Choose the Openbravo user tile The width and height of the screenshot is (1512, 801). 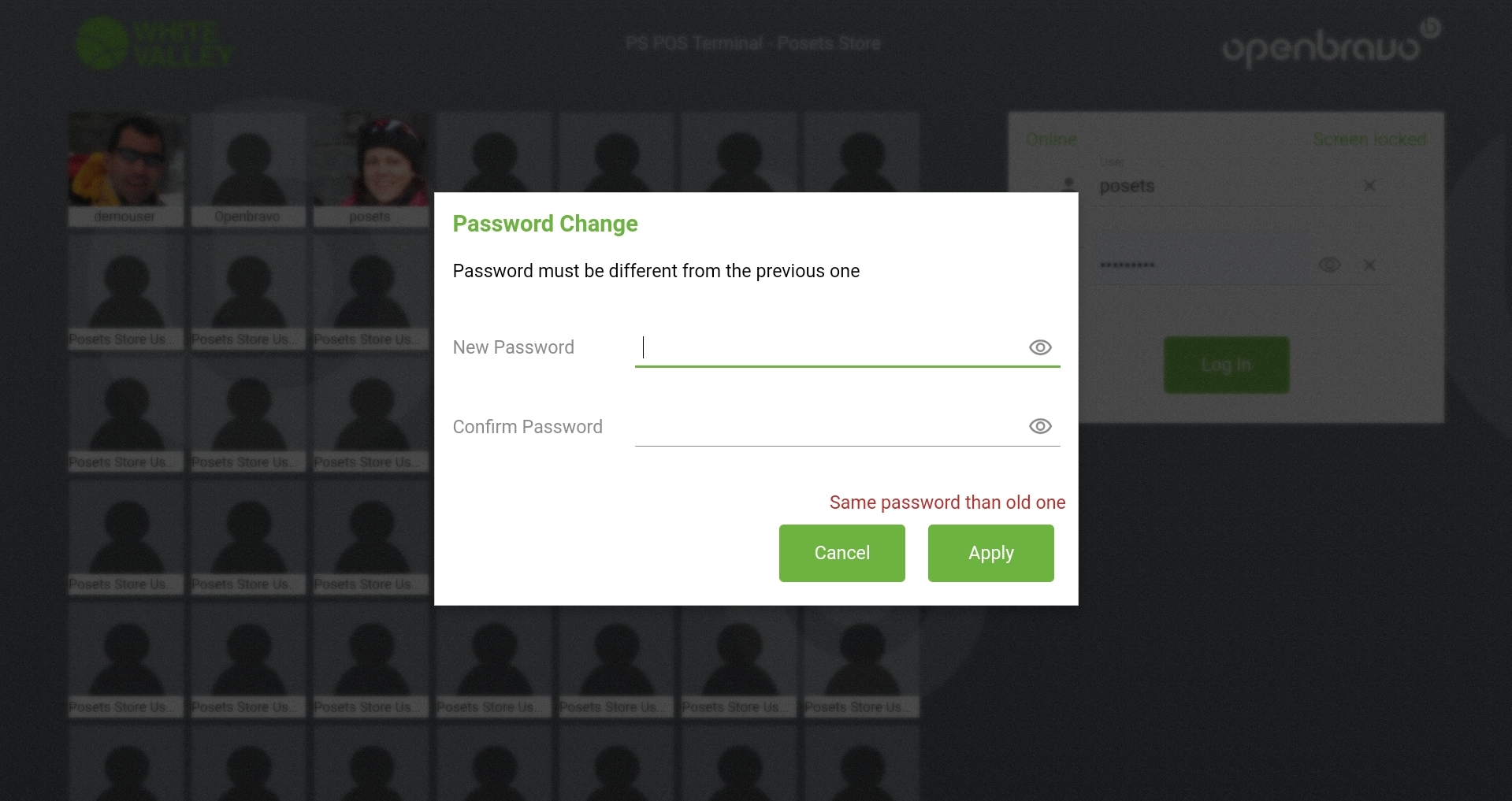[x=247, y=169]
